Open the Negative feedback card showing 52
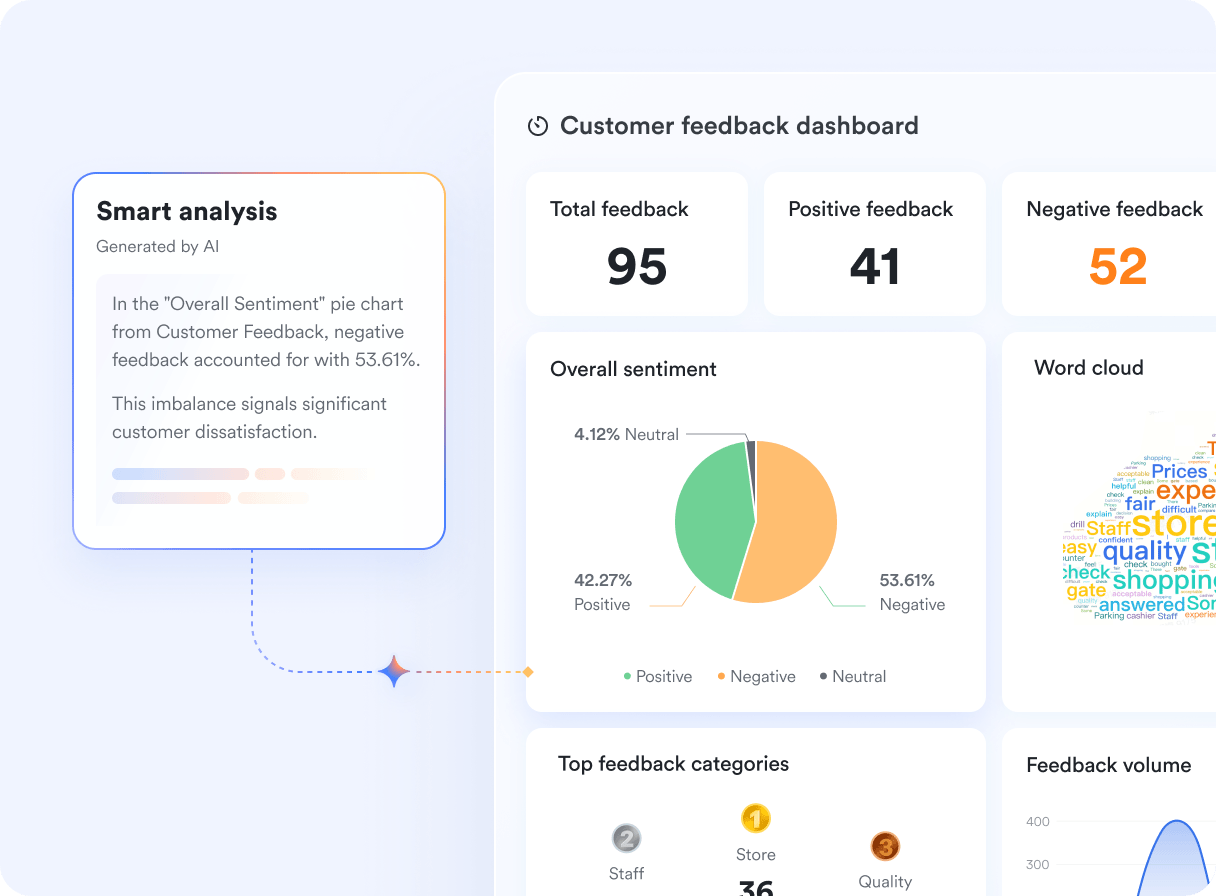 [1109, 244]
